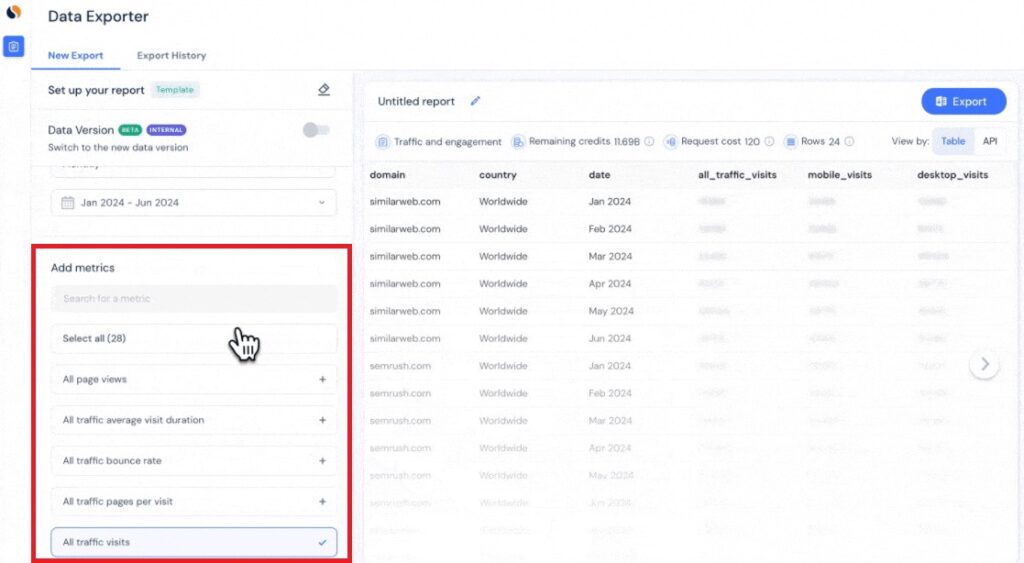Click the desktop_visits column header
The height and width of the screenshot is (563, 1024).
952,175
